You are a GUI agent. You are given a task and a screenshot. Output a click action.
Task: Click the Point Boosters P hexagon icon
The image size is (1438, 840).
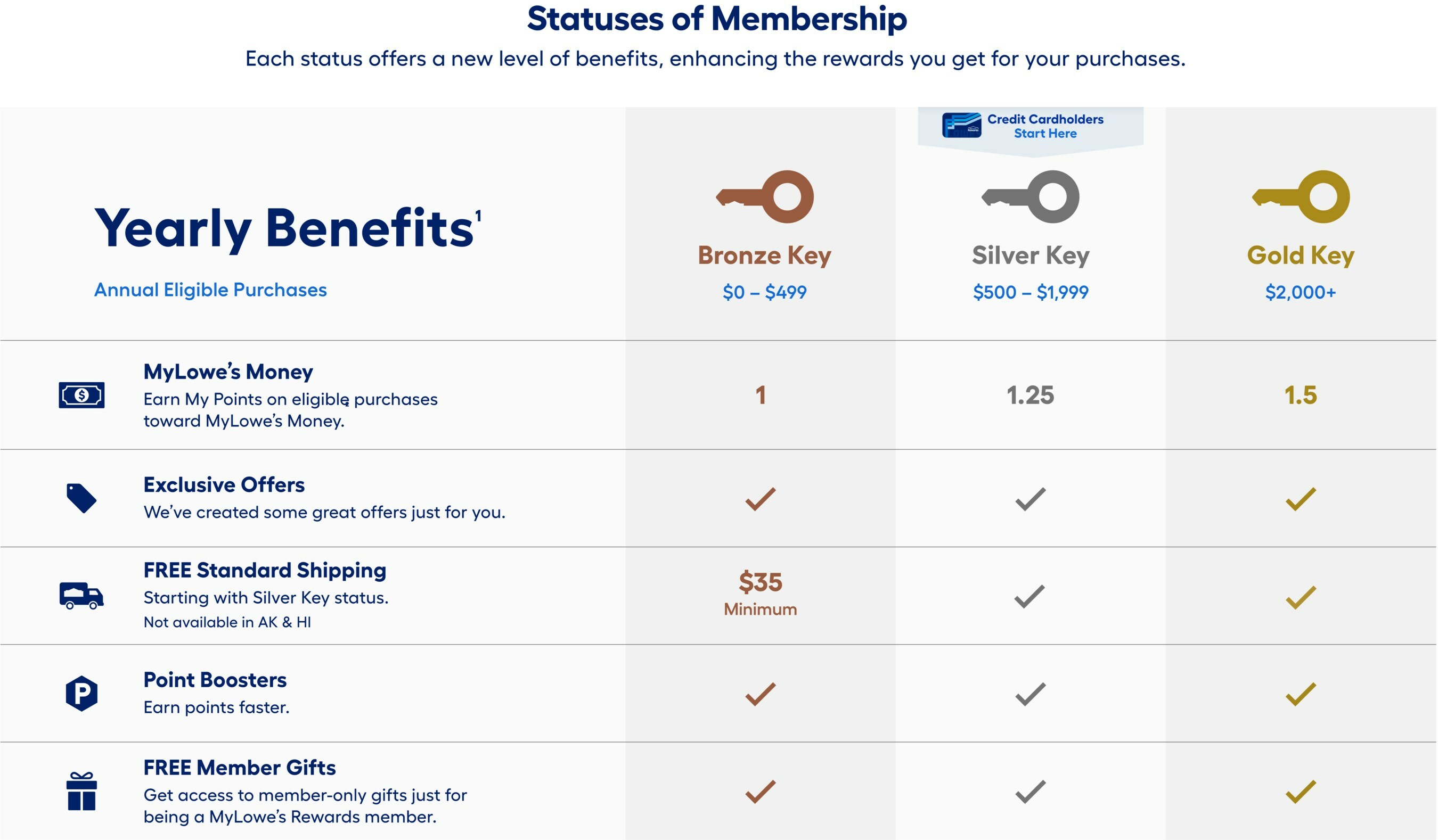pyautogui.click(x=81, y=694)
